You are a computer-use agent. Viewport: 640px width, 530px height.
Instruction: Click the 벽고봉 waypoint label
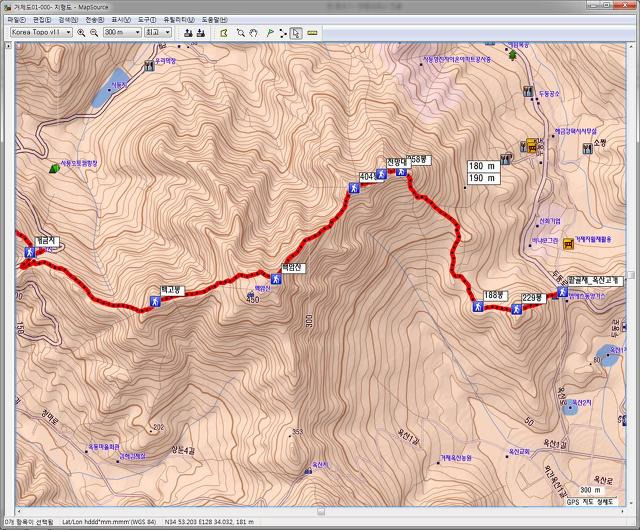(172, 290)
